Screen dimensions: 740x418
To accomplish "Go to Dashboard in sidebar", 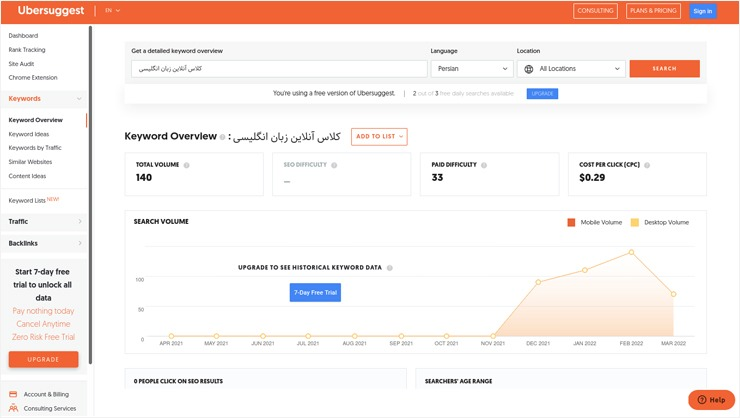I will [23, 35].
